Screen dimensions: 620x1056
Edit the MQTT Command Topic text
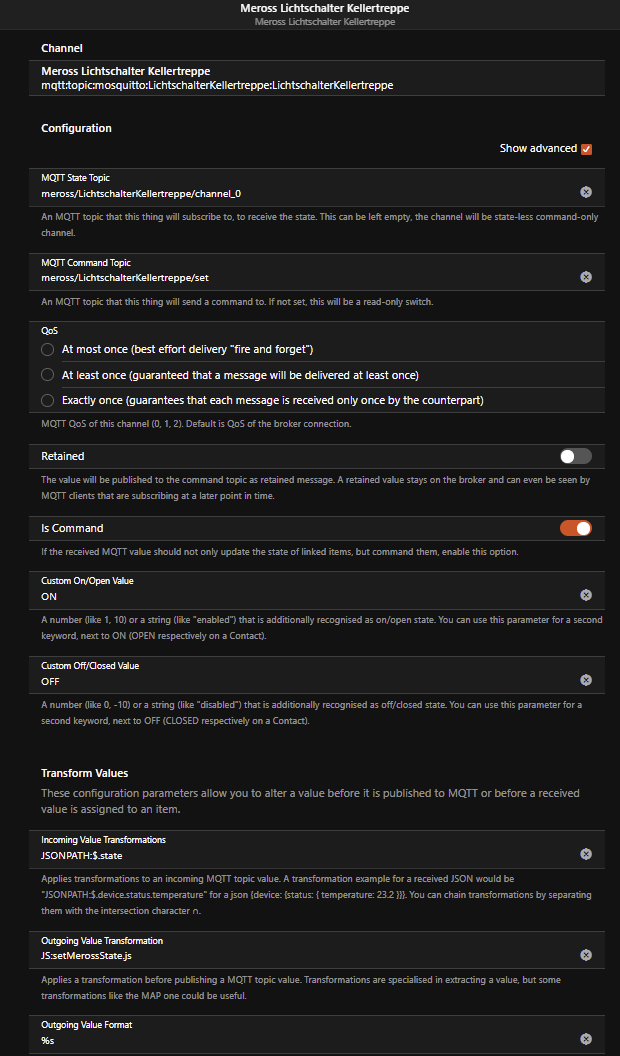tap(300, 278)
